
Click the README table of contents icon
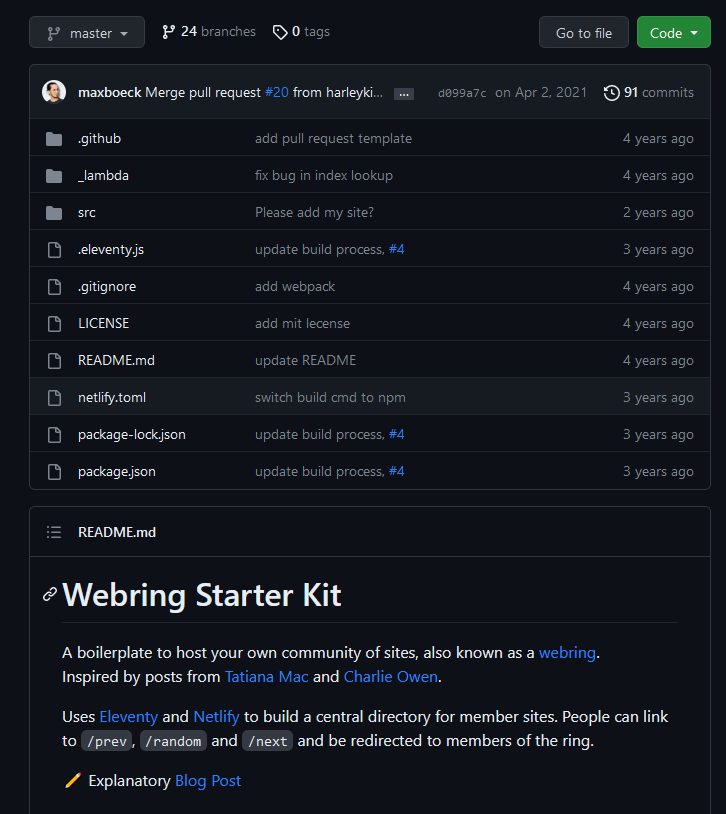[54, 533]
